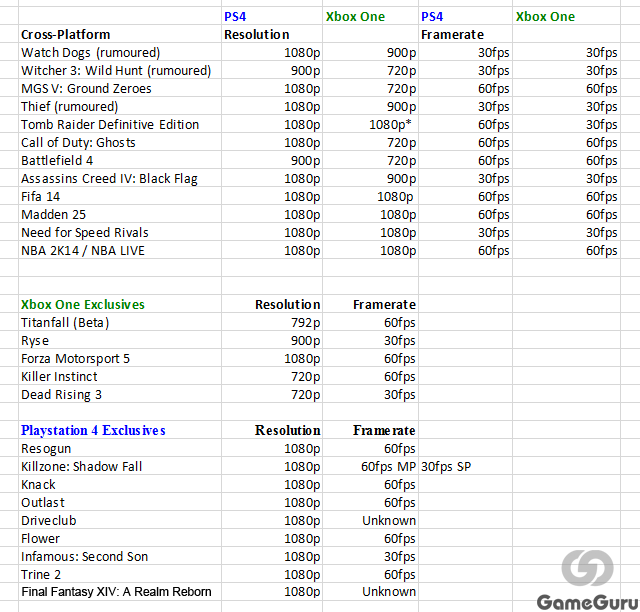Click the Killer Instinct cell
The width and height of the screenshot is (640, 612).
[x=120, y=376]
